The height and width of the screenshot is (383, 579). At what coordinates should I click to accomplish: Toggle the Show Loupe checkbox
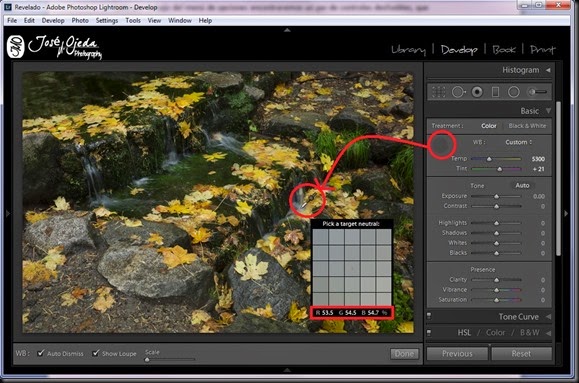point(96,353)
